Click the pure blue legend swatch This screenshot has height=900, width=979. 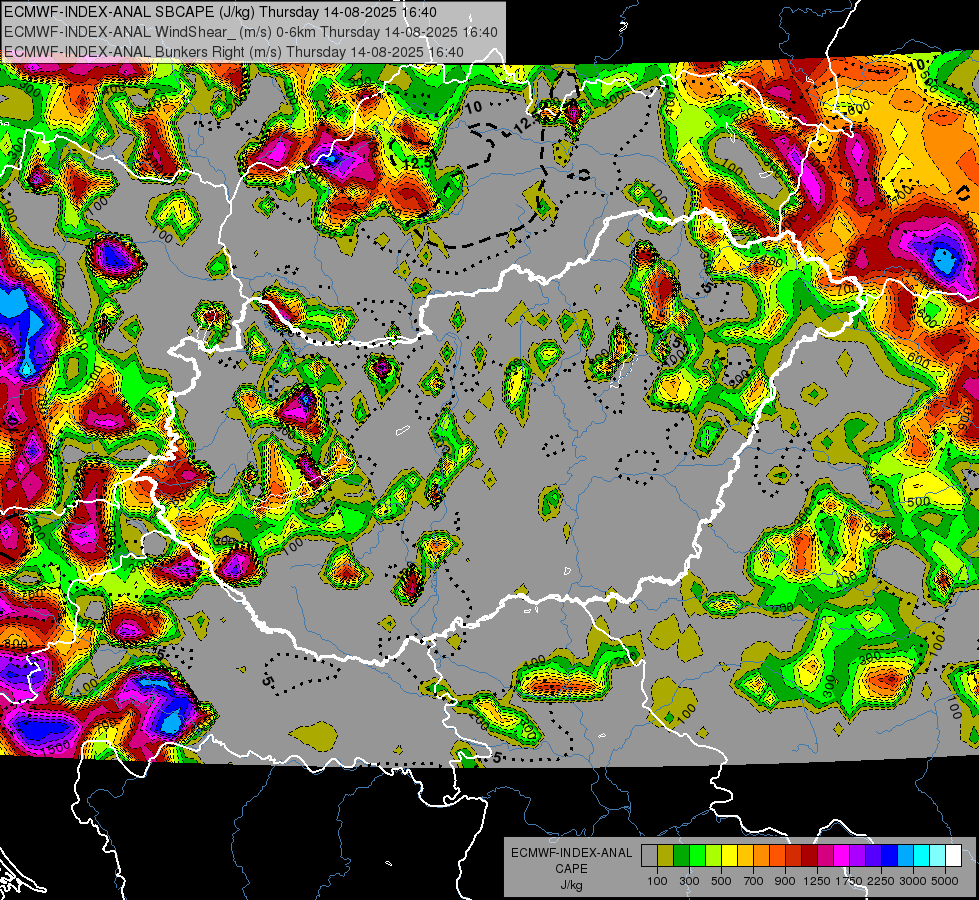tap(890, 856)
